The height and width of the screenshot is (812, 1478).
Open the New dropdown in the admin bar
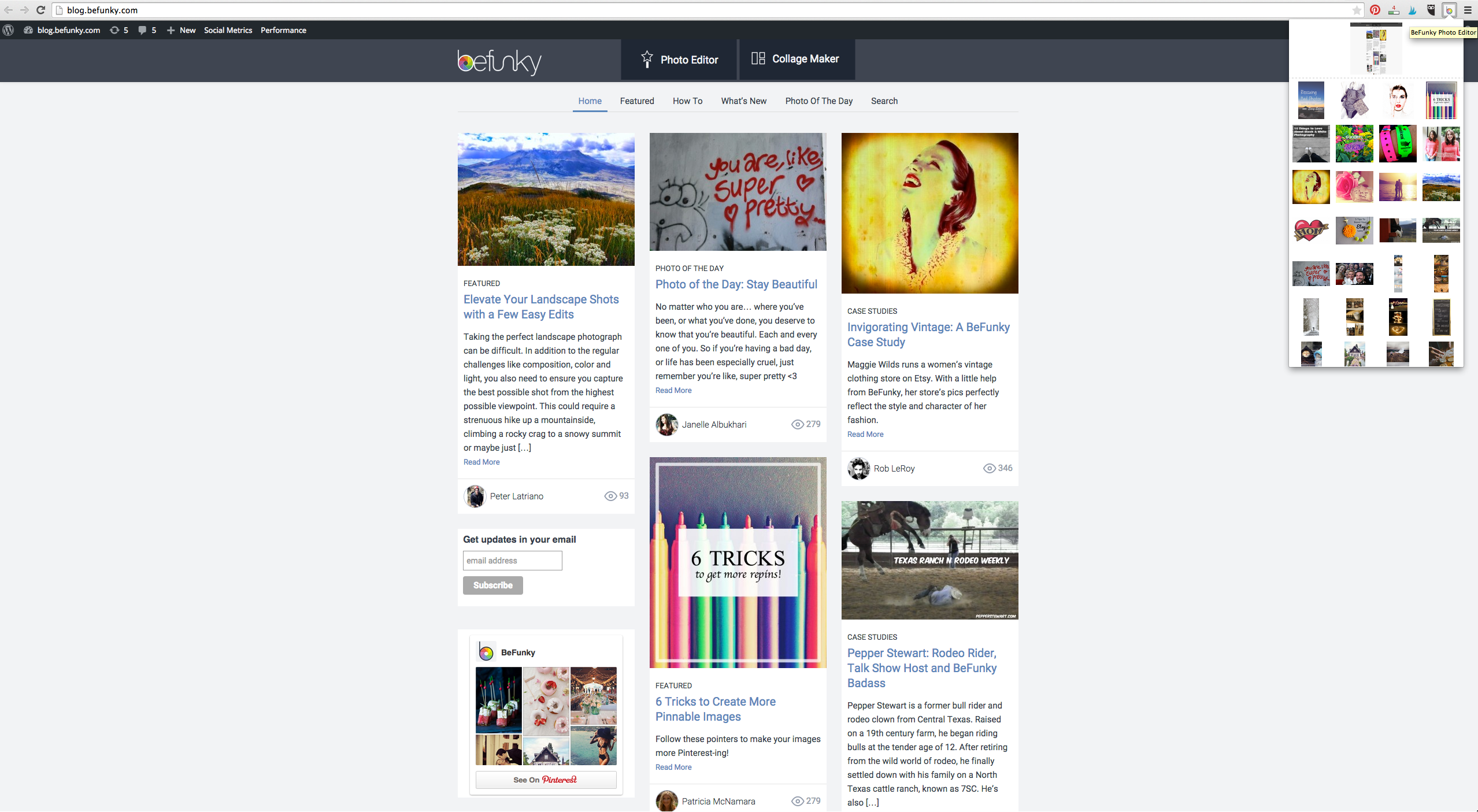tap(180, 30)
